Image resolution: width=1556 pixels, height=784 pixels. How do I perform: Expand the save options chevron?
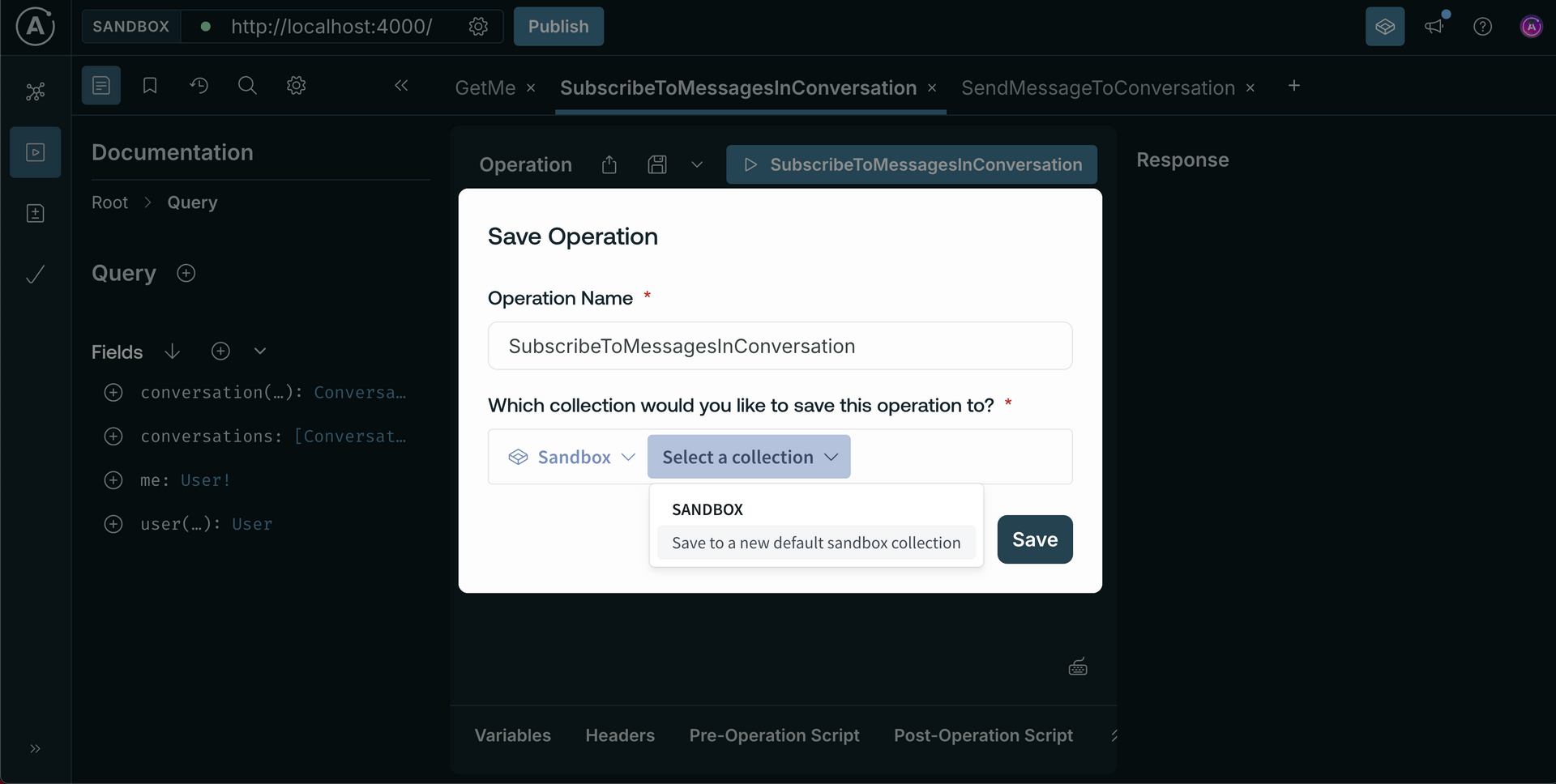tap(698, 164)
